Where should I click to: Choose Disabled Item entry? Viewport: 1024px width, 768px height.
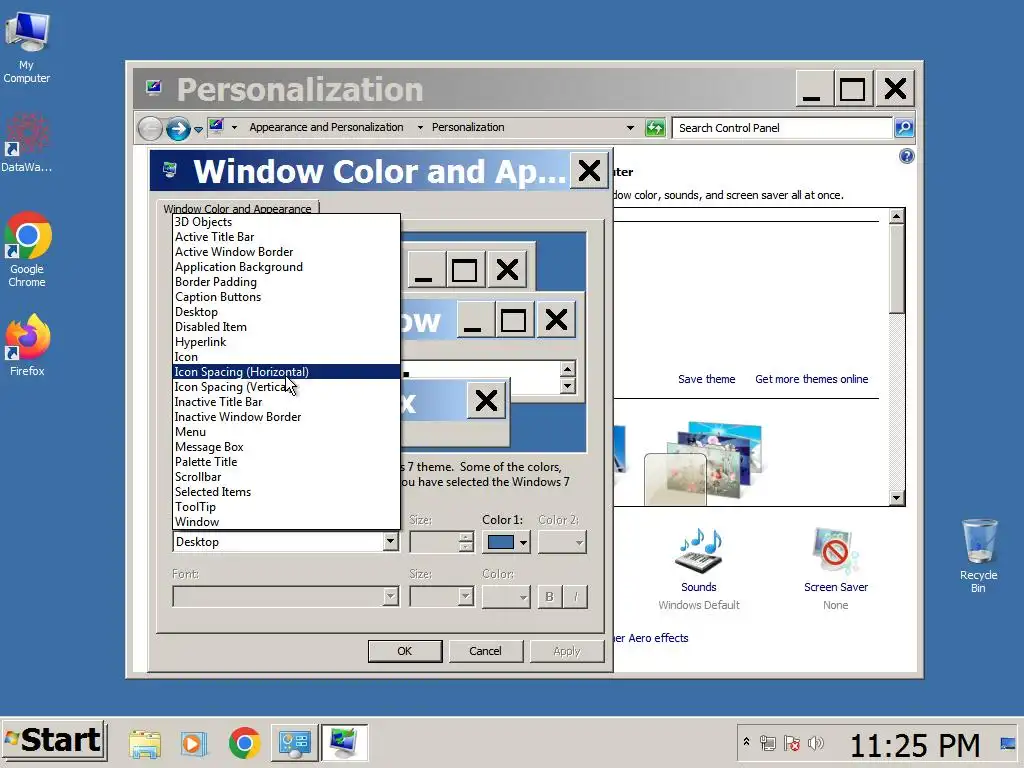(286, 327)
